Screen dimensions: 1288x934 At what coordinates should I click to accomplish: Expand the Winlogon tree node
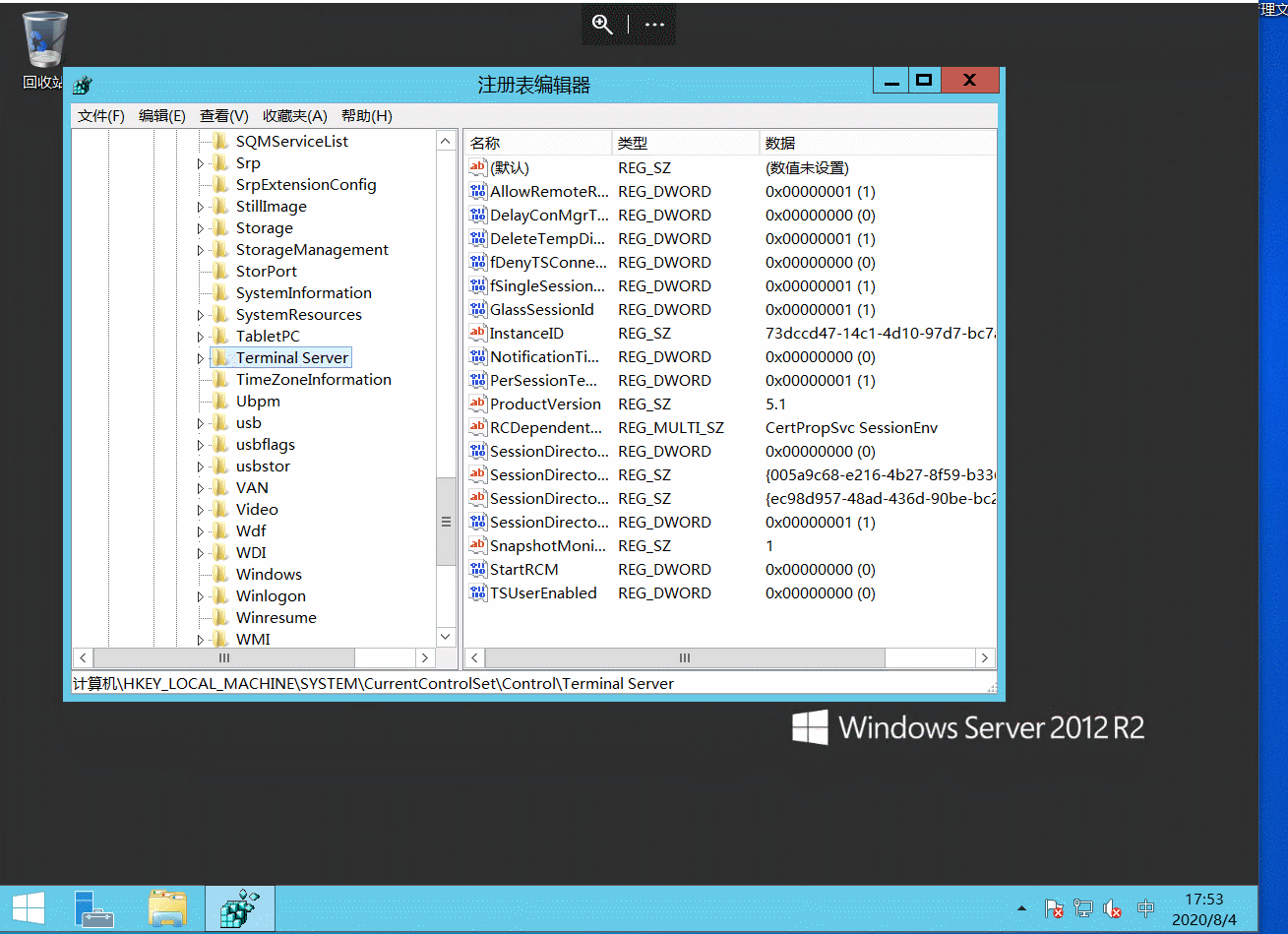click(201, 596)
